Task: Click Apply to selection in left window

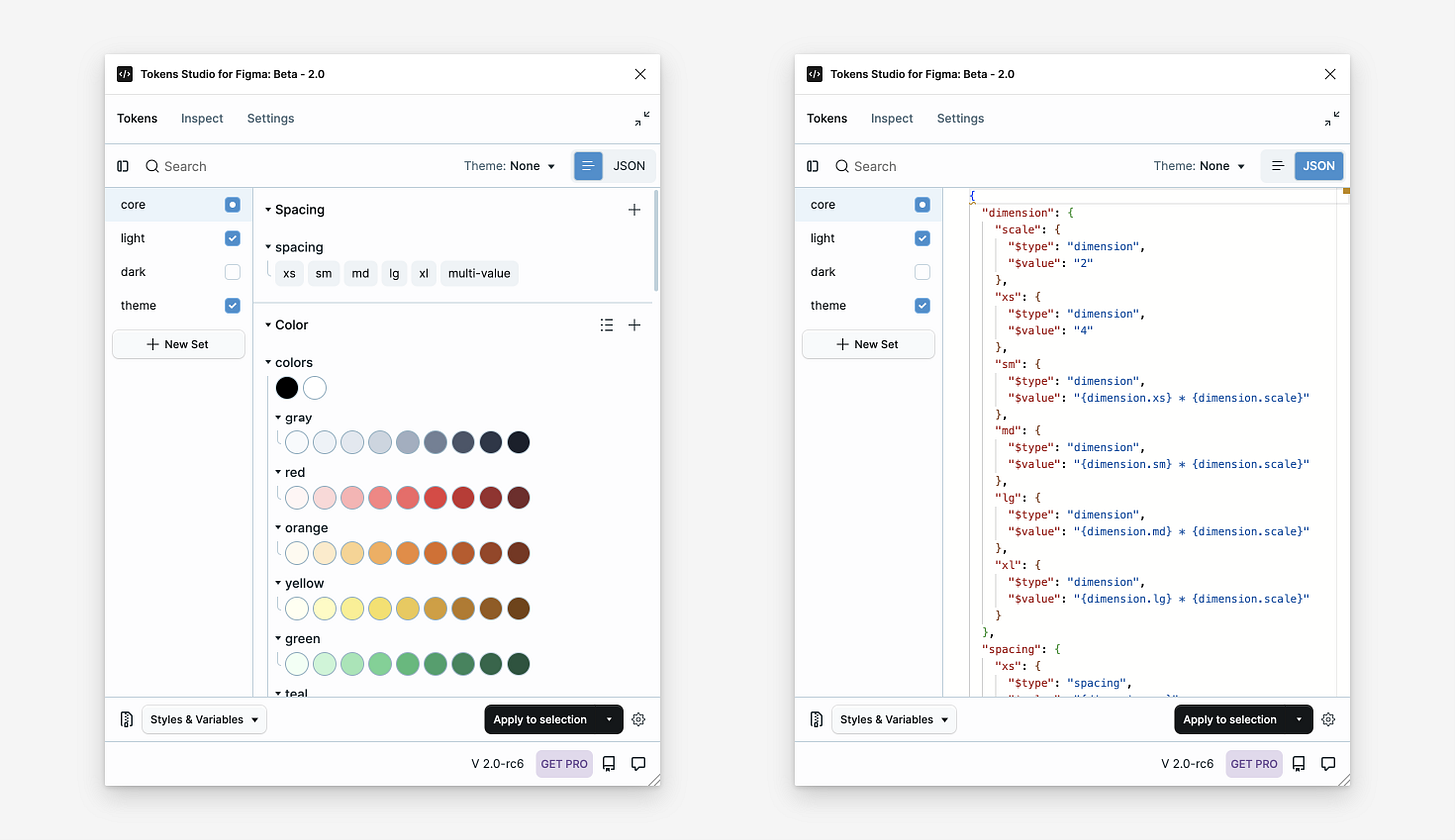Action: click(x=540, y=719)
